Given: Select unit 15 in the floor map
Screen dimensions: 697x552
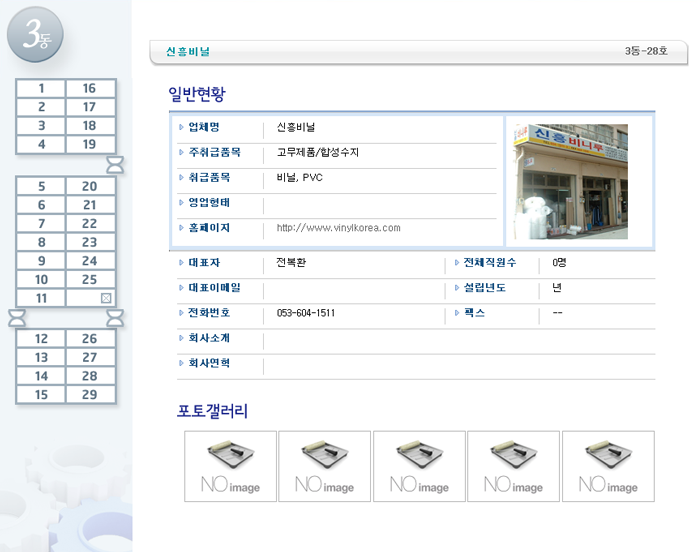Looking at the screenshot, I should 41,395.
